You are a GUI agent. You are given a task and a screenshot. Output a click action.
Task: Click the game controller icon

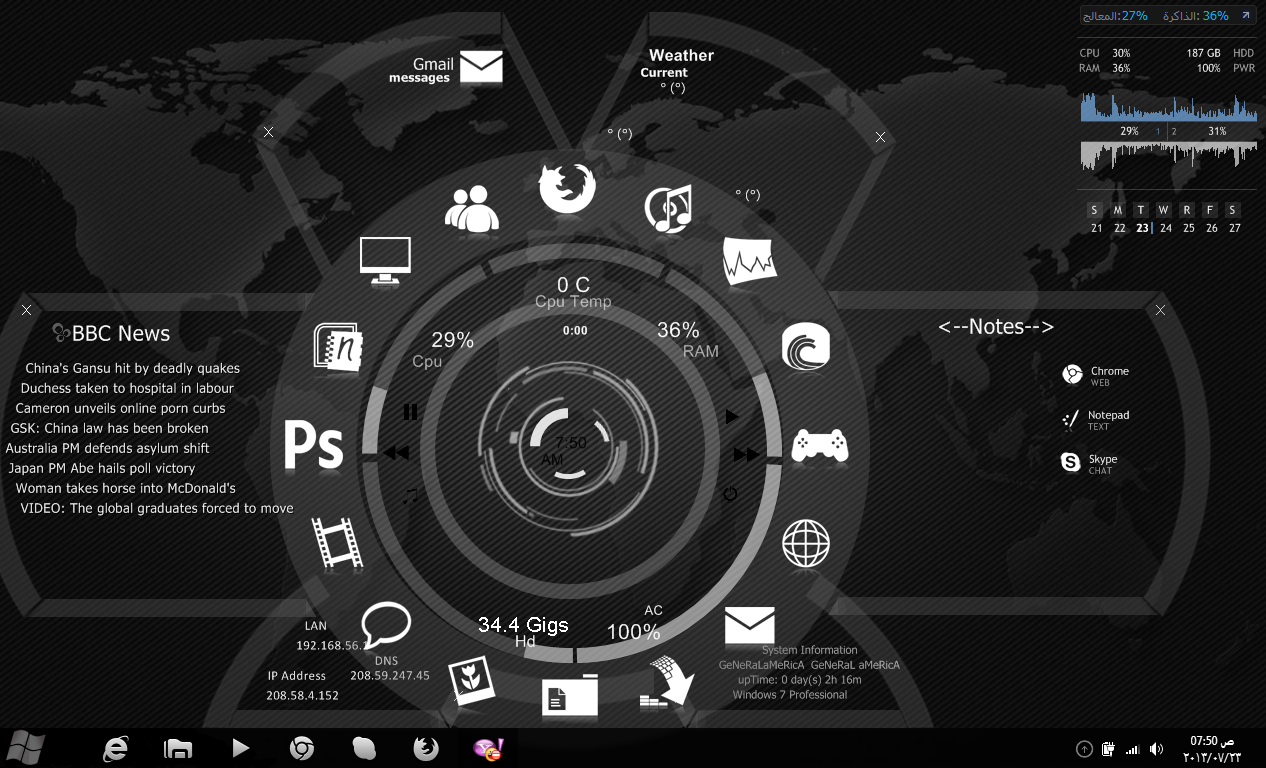pyautogui.click(x=820, y=445)
